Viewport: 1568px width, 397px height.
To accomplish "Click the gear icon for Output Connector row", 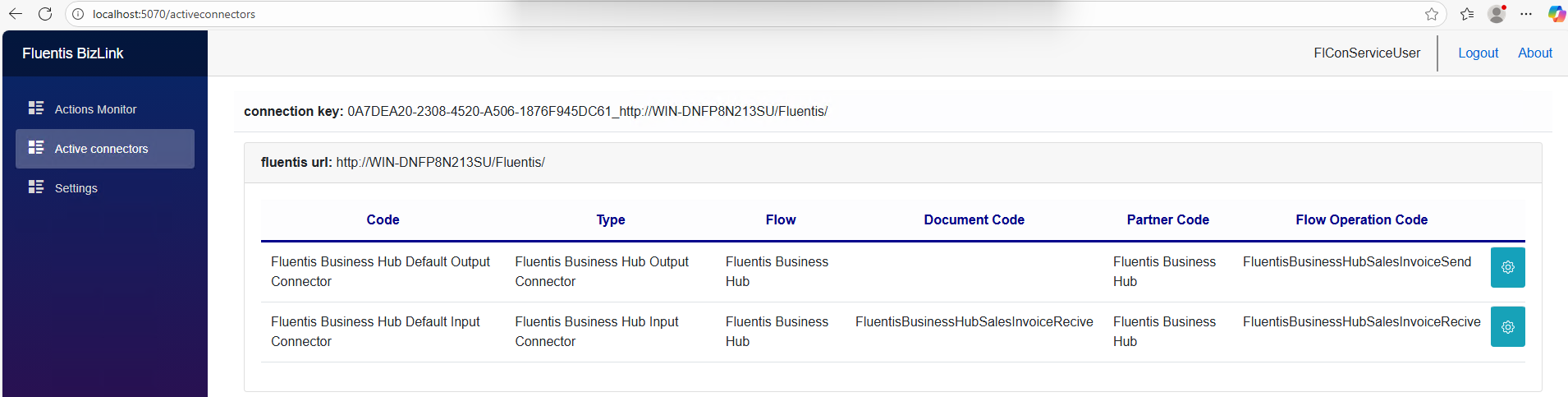I will point(1507,267).
